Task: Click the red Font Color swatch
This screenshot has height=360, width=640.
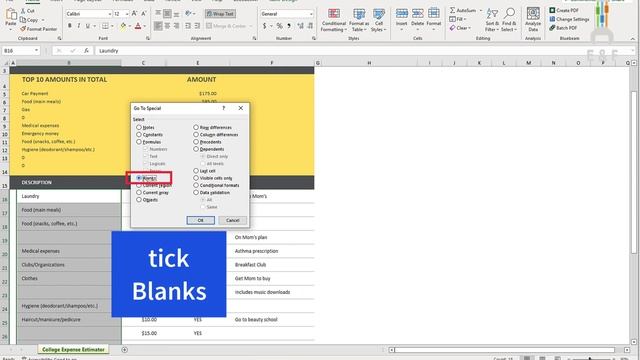Action: tap(138, 26)
